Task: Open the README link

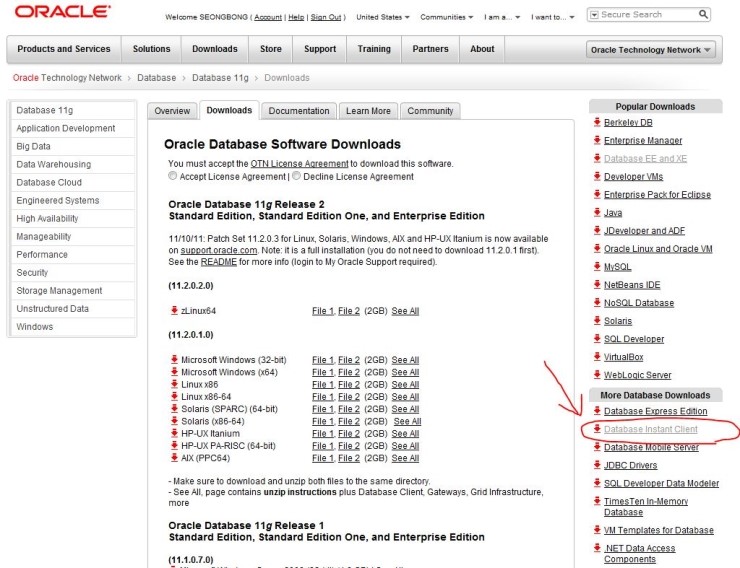Action: 219,261
